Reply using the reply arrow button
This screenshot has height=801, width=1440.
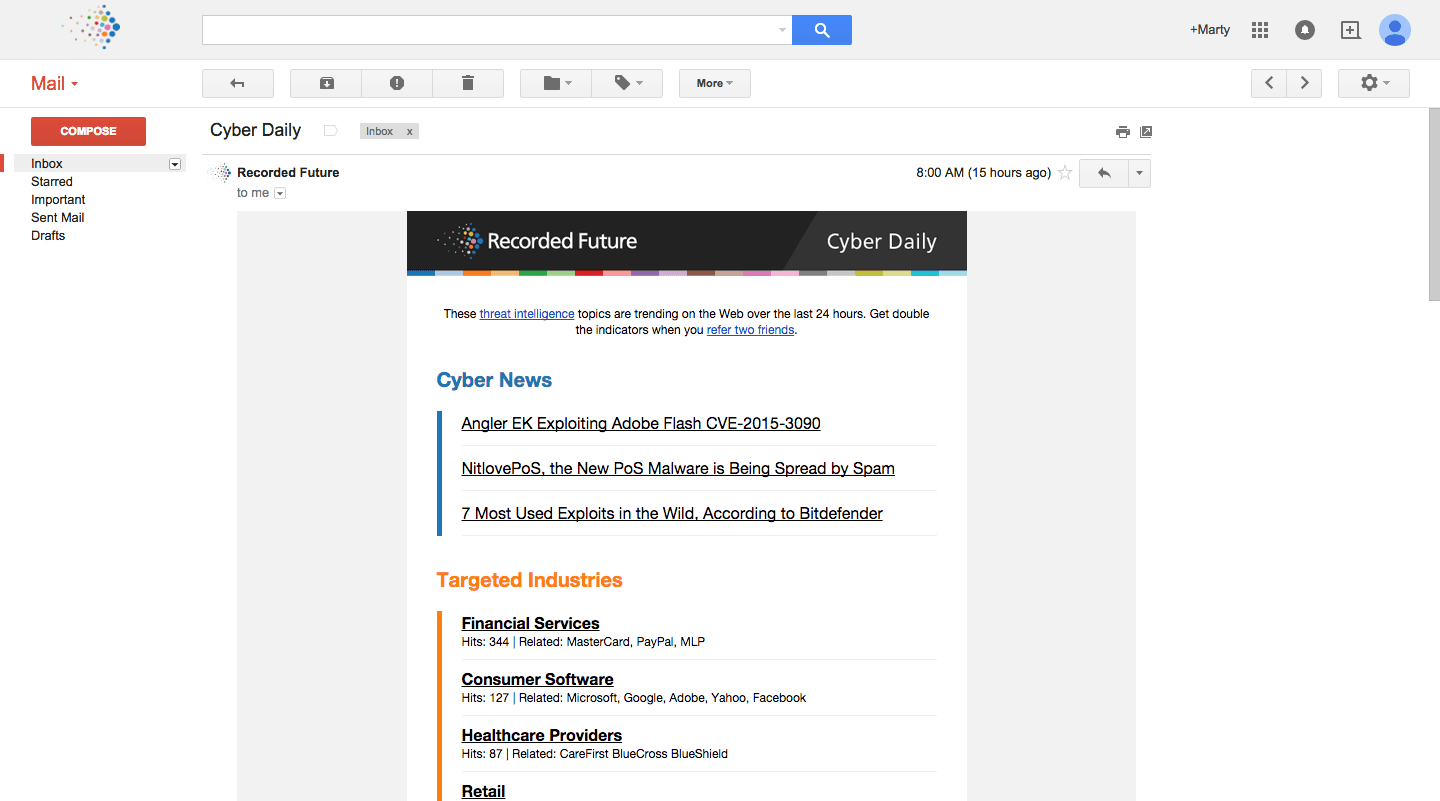click(1104, 173)
